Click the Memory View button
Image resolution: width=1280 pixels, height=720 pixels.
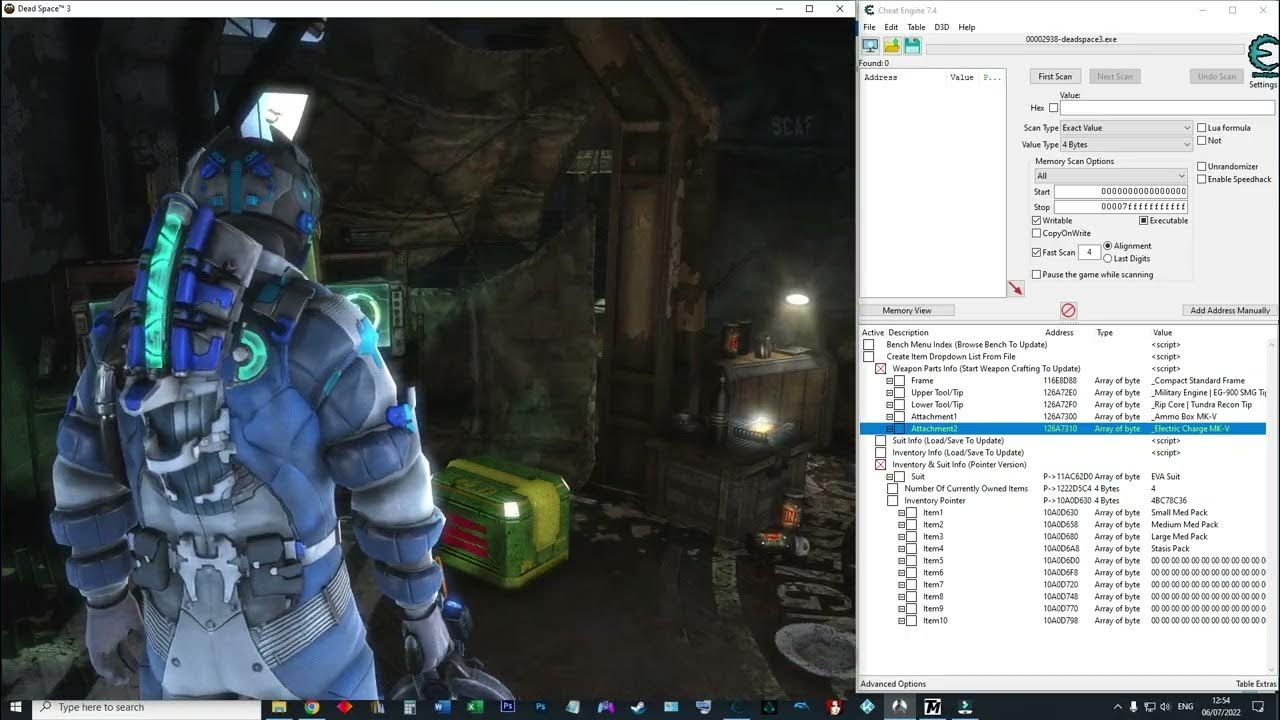point(907,311)
